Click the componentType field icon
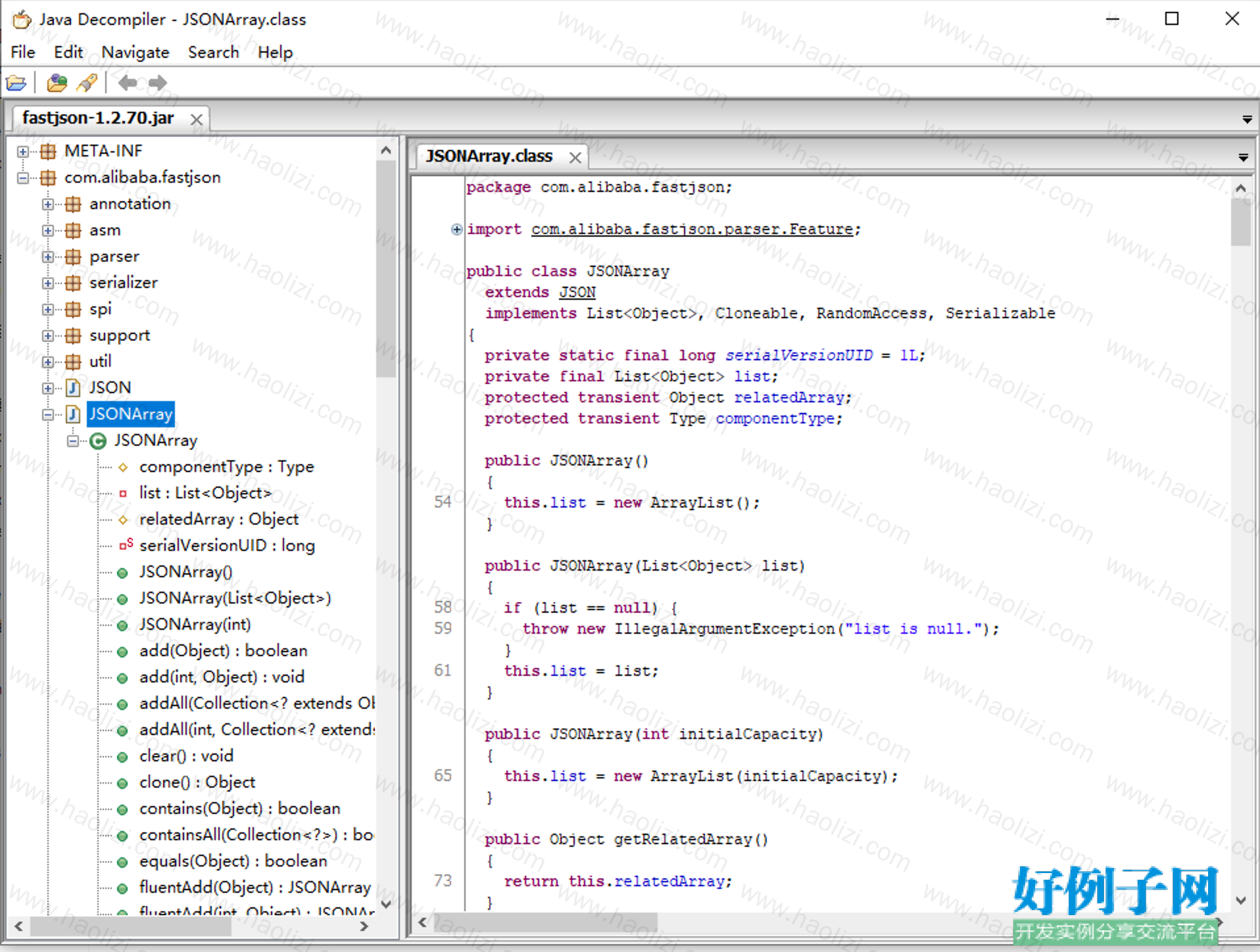Screen dimensions: 1260x952 coord(123,467)
